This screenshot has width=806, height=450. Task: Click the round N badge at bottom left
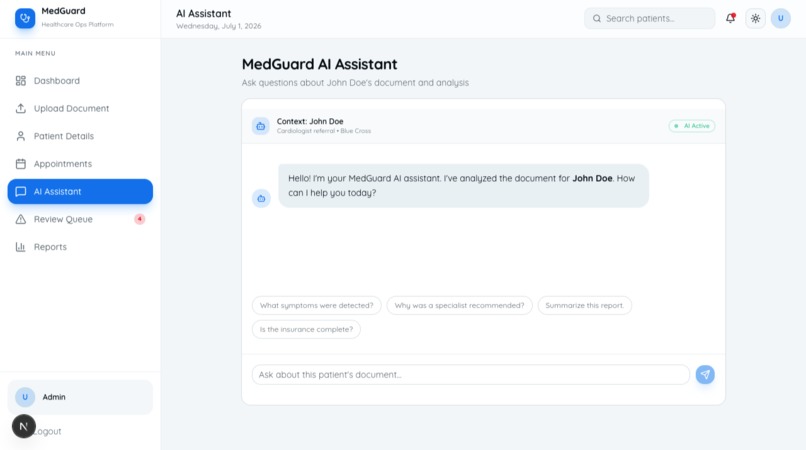pyautogui.click(x=24, y=426)
